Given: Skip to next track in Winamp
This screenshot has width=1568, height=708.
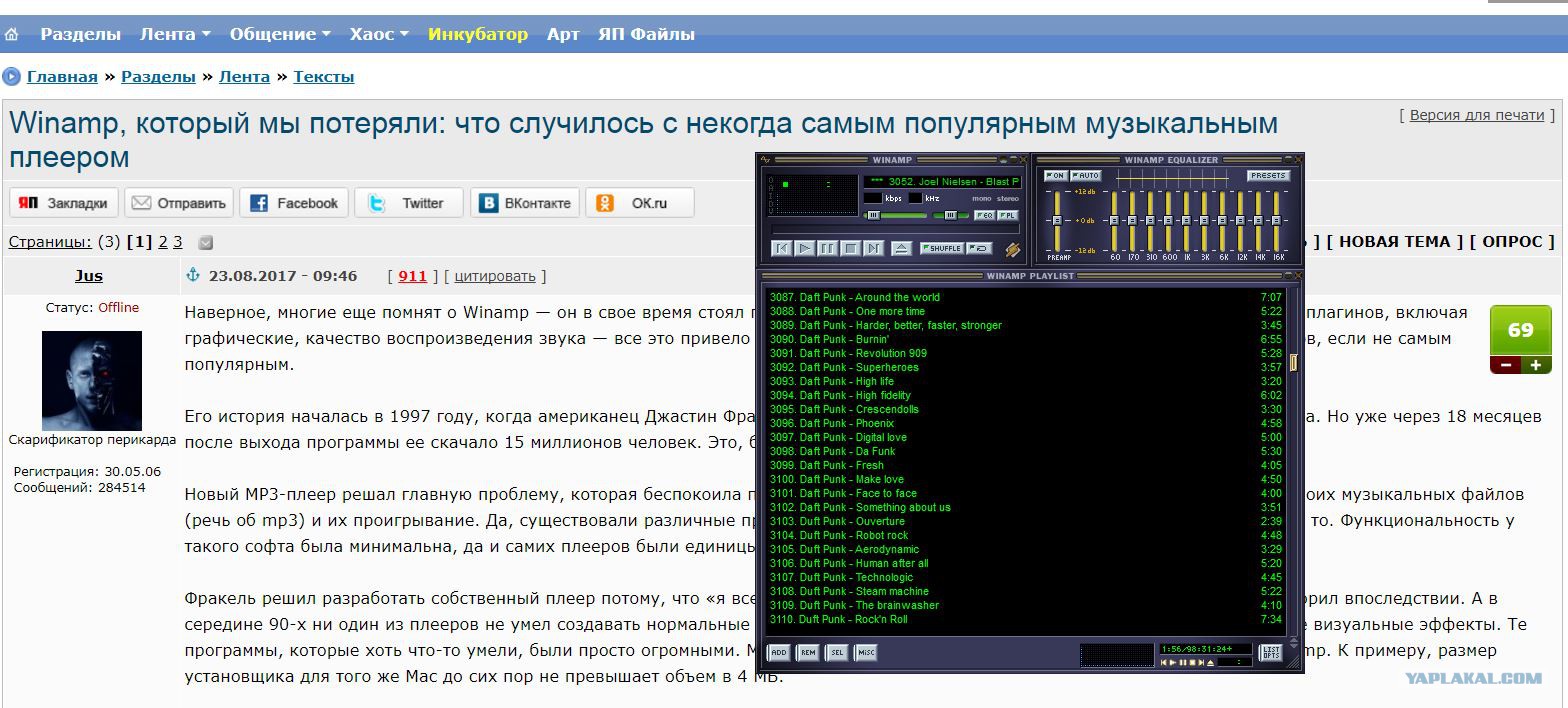Looking at the screenshot, I should point(874,248).
